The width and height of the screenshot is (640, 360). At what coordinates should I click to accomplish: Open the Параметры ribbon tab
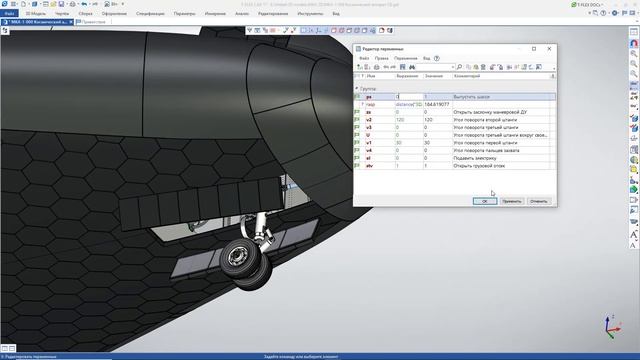click(184, 13)
